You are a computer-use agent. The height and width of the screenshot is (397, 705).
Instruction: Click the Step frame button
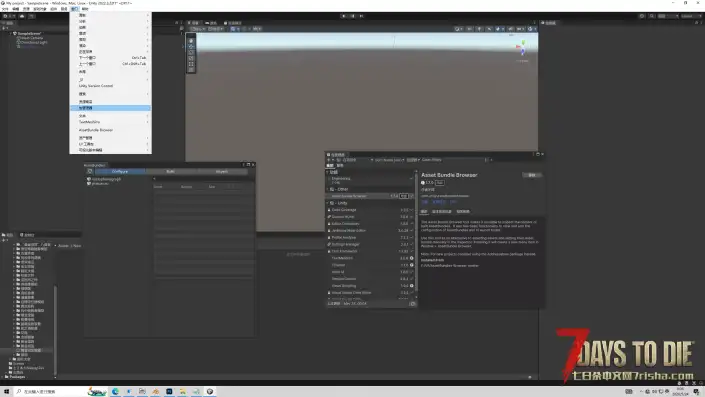[361, 16]
